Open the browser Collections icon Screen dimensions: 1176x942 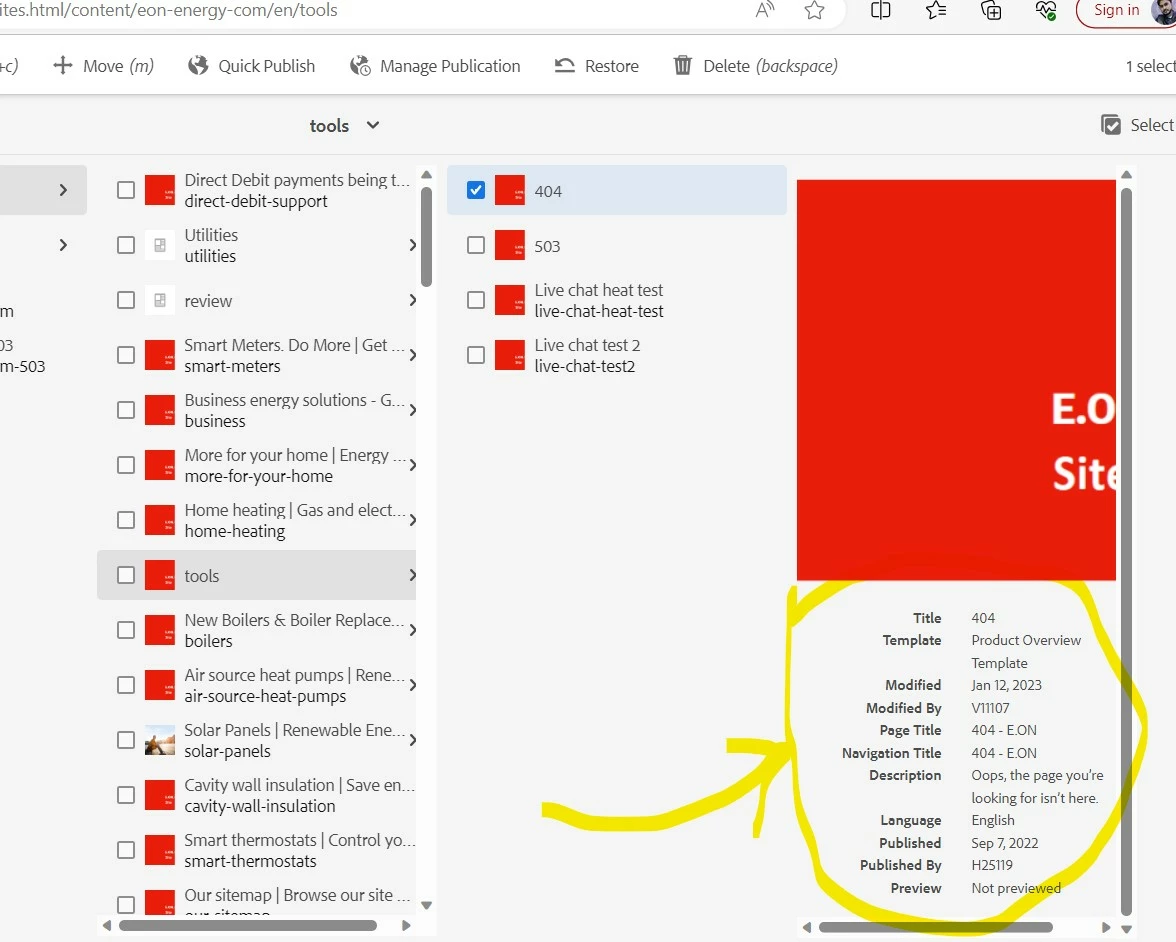click(991, 10)
